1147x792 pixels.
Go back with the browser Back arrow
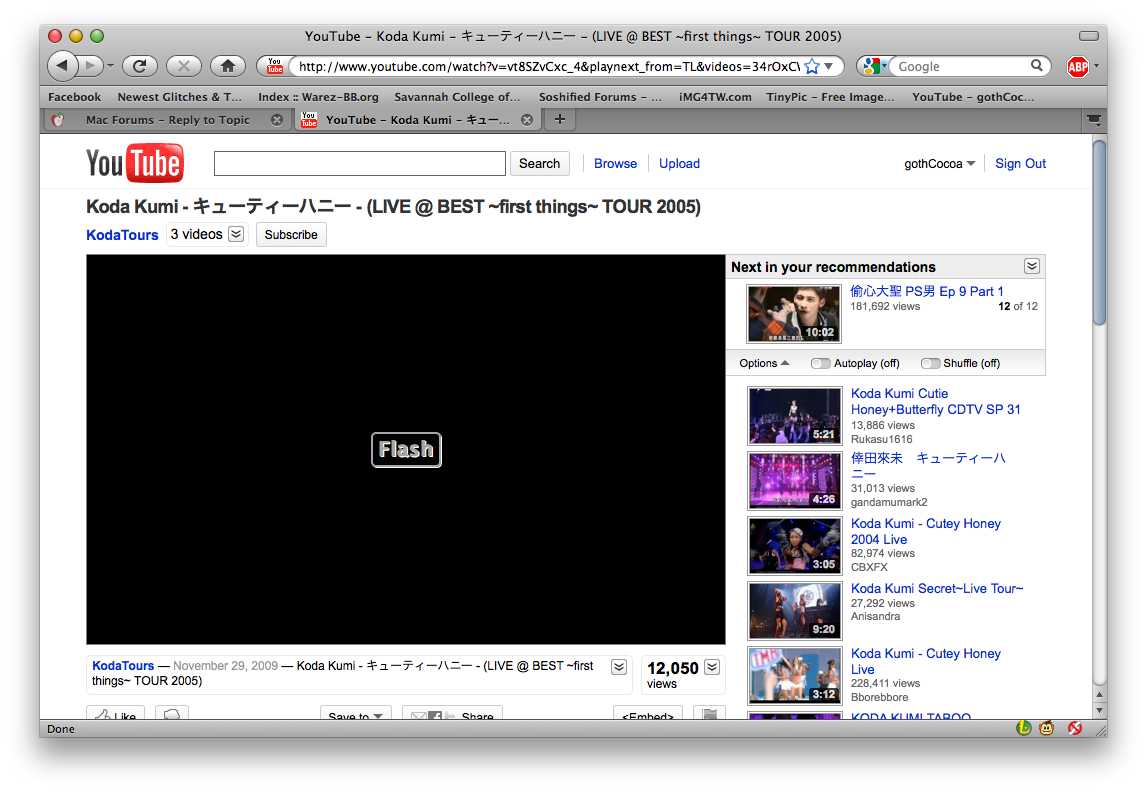tap(63, 66)
